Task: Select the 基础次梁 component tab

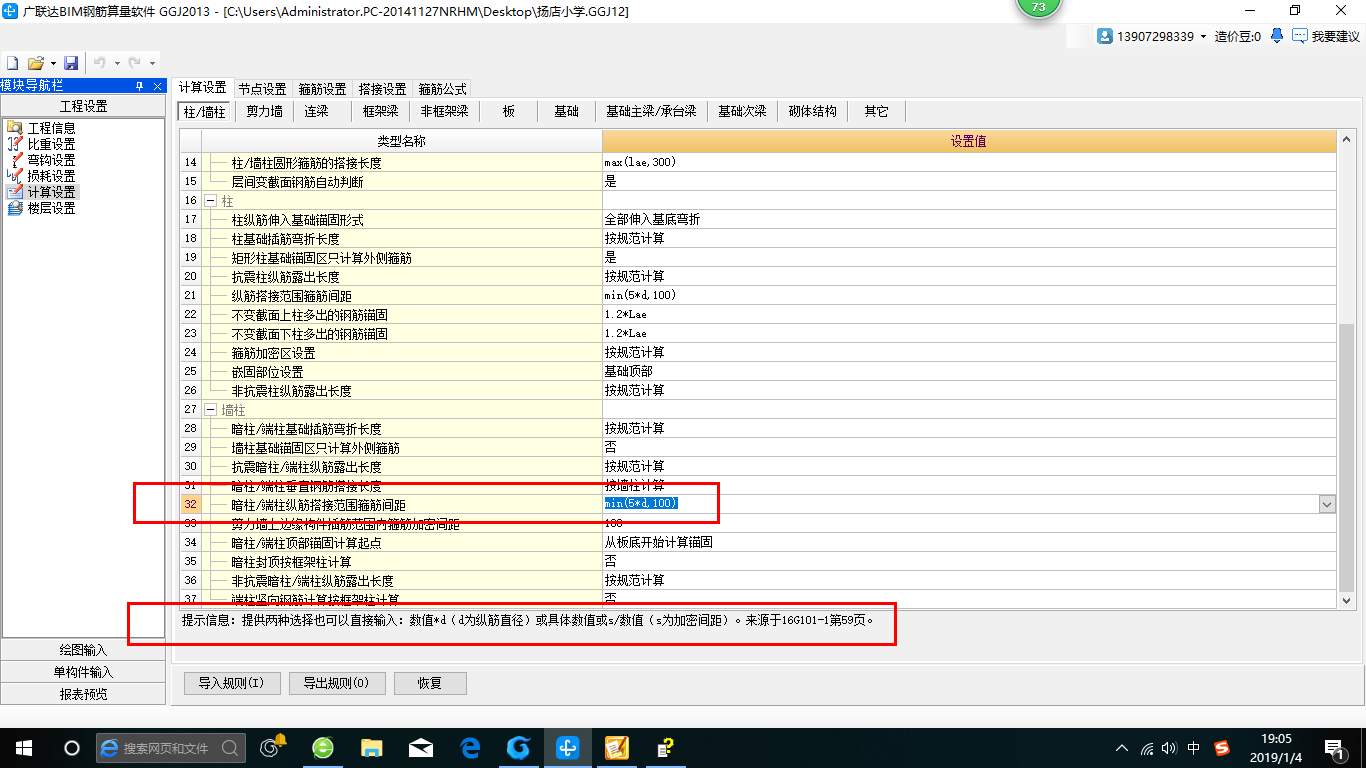Action: pos(742,111)
